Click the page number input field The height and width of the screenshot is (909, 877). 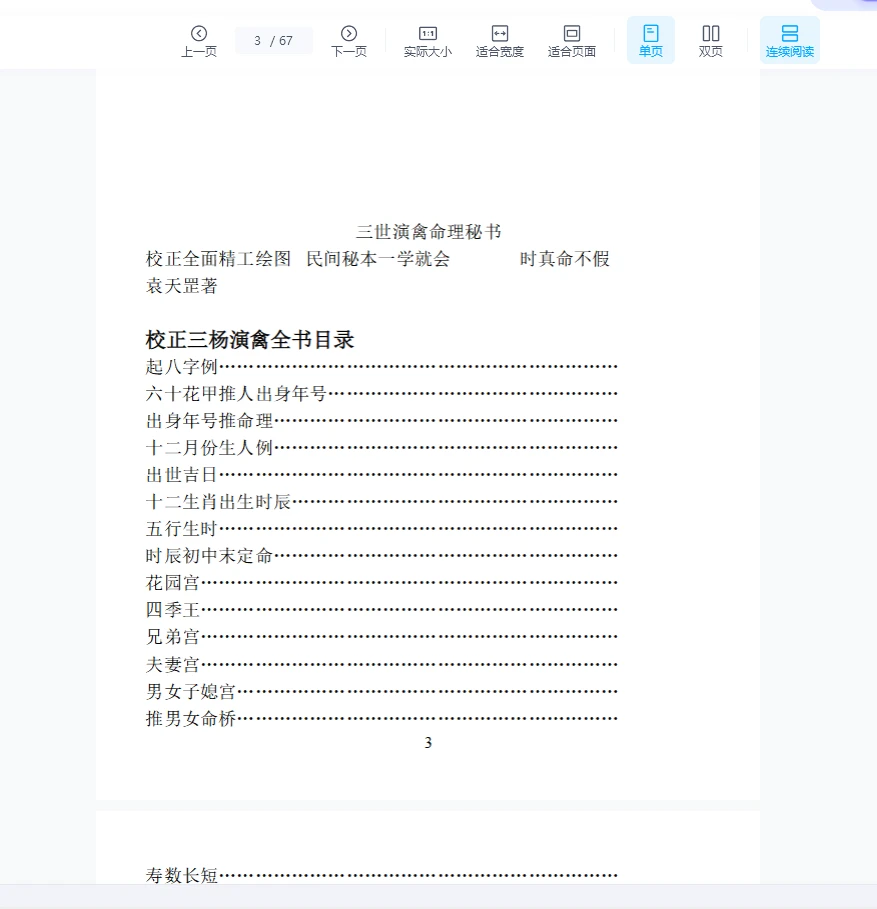click(x=274, y=41)
